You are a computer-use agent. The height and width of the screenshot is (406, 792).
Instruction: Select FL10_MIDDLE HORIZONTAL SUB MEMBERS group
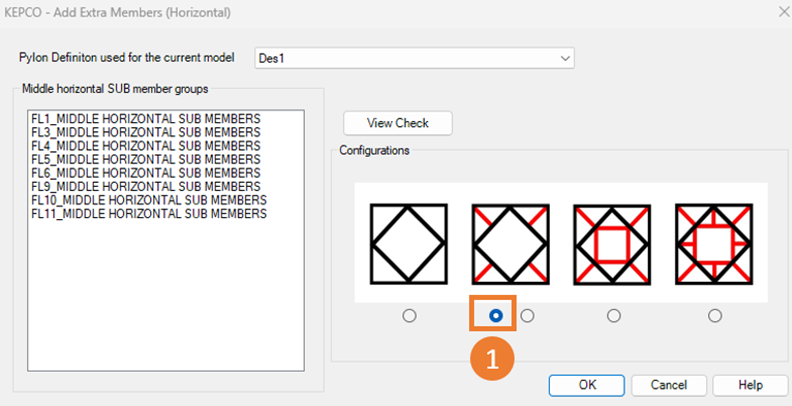[149, 200]
